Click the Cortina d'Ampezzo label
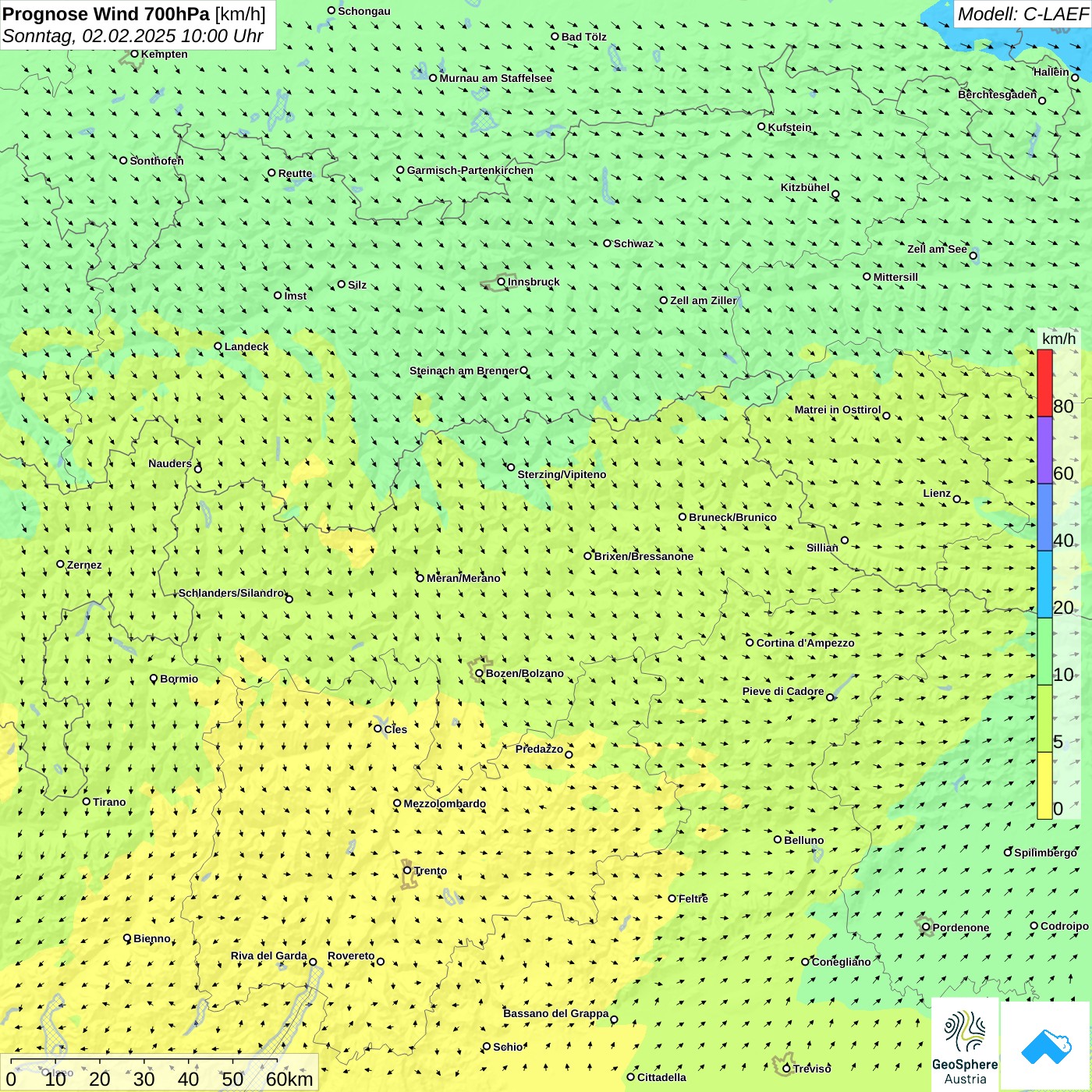Image resolution: width=1092 pixels, height=1092 pixels. [805, 643]
